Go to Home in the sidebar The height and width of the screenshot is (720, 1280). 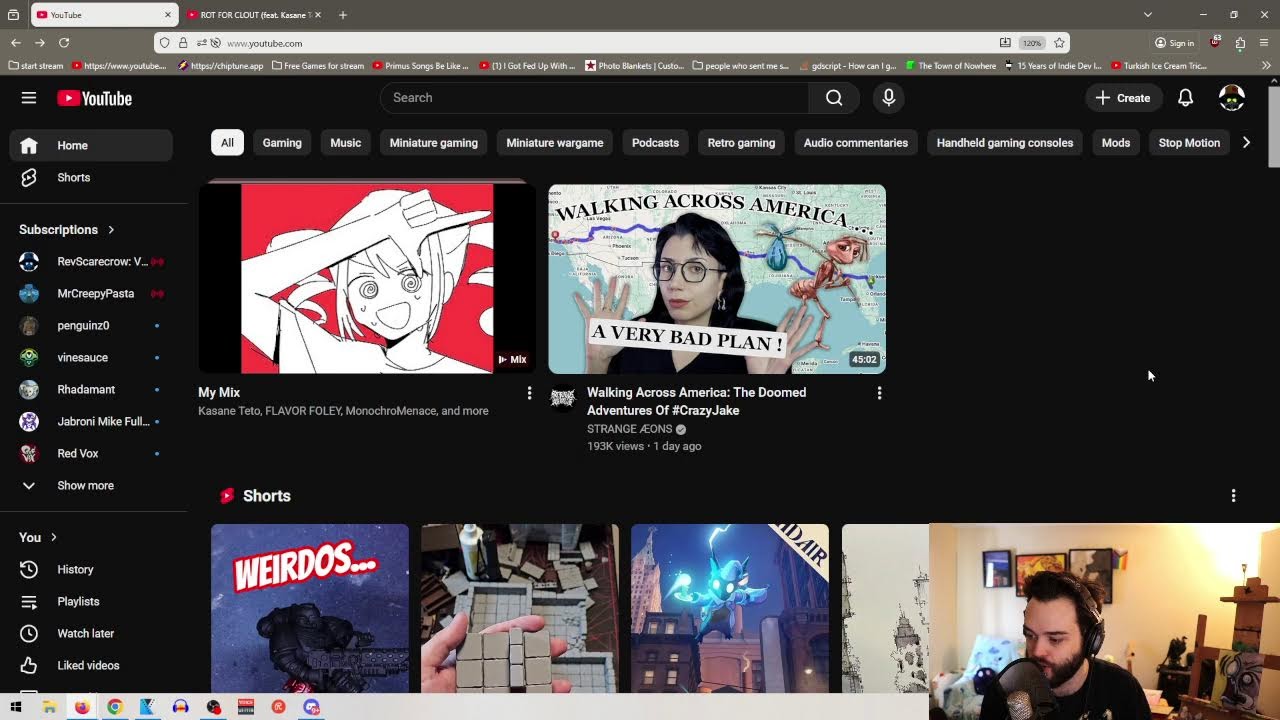click(x=91, y=146)
